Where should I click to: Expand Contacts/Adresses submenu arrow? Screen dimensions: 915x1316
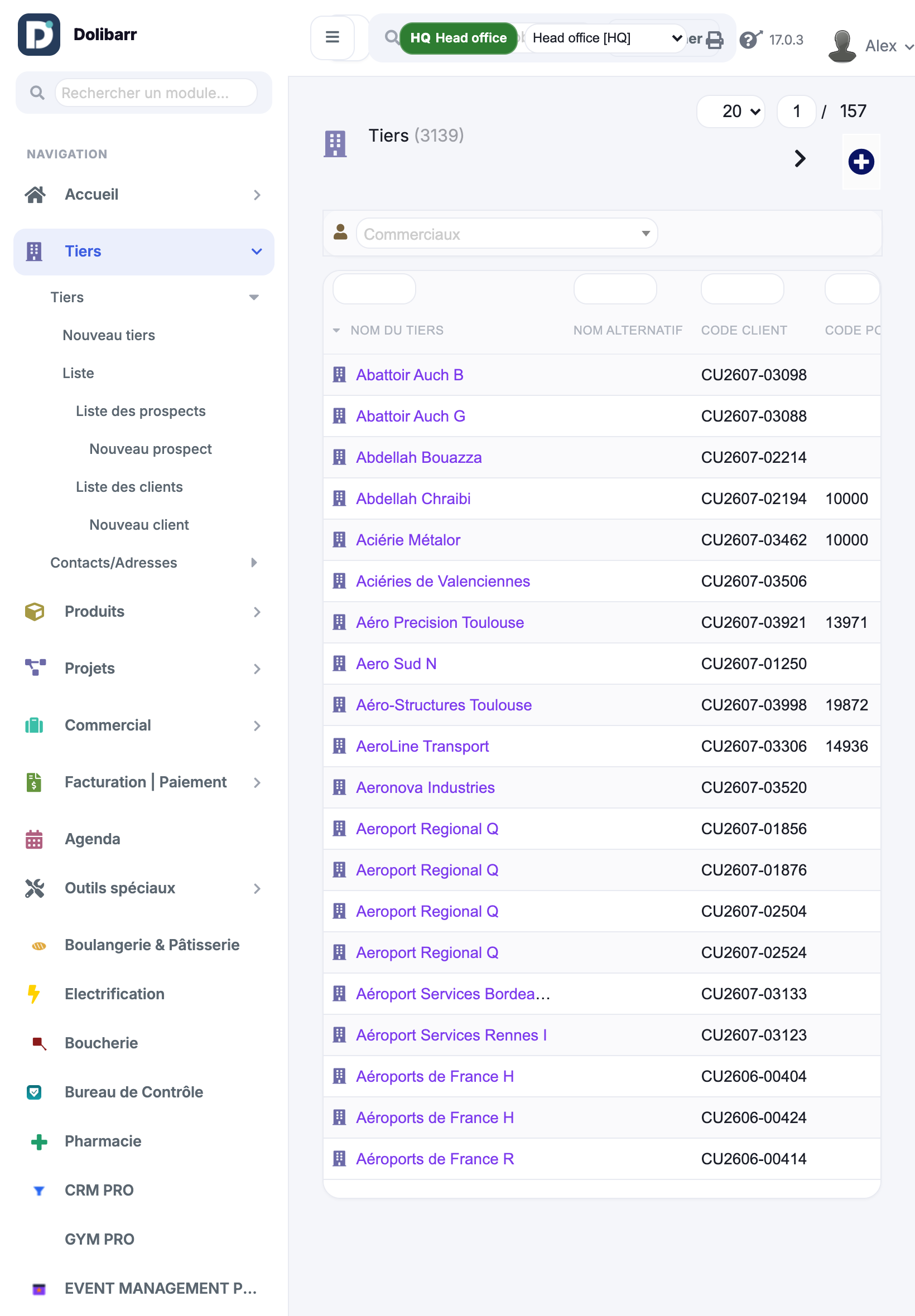coord(254,563)
